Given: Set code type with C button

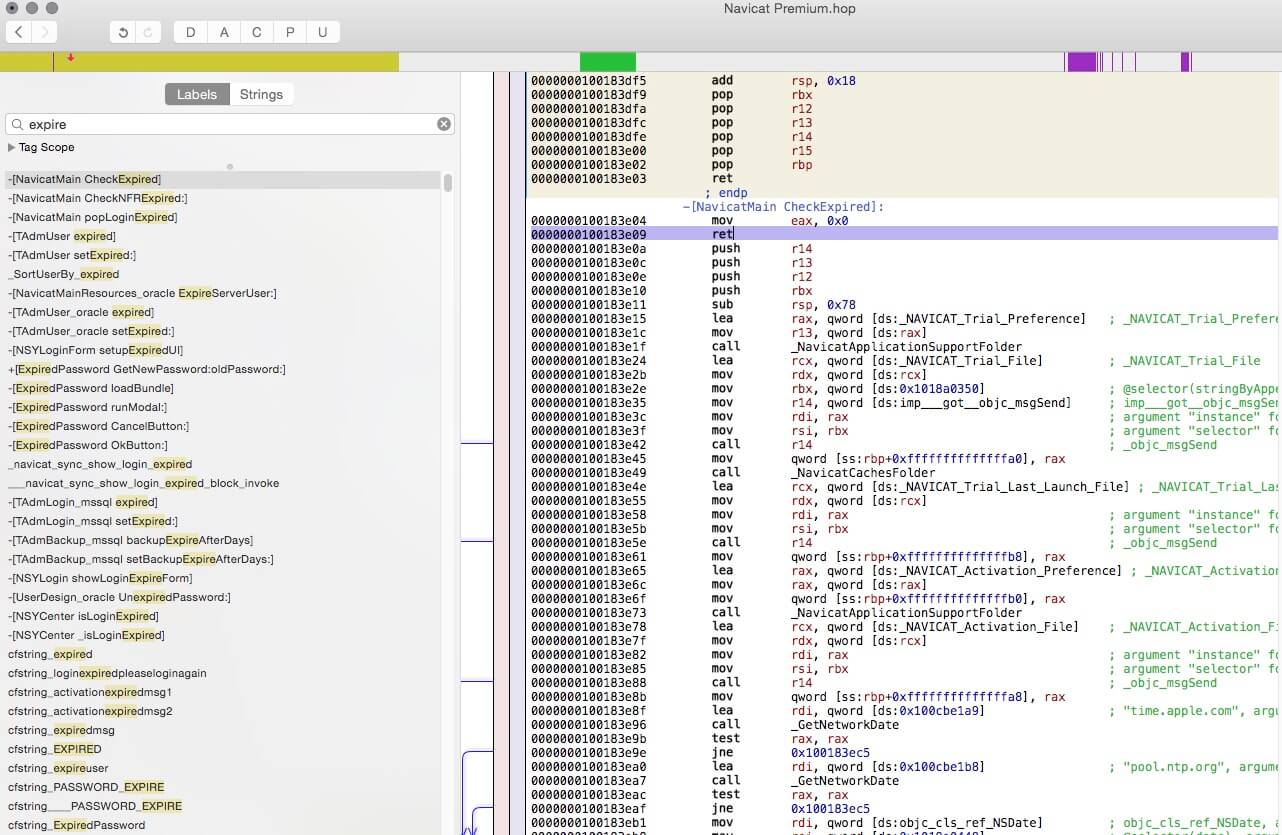Looking at the screenshot, I should click(257, 32).
